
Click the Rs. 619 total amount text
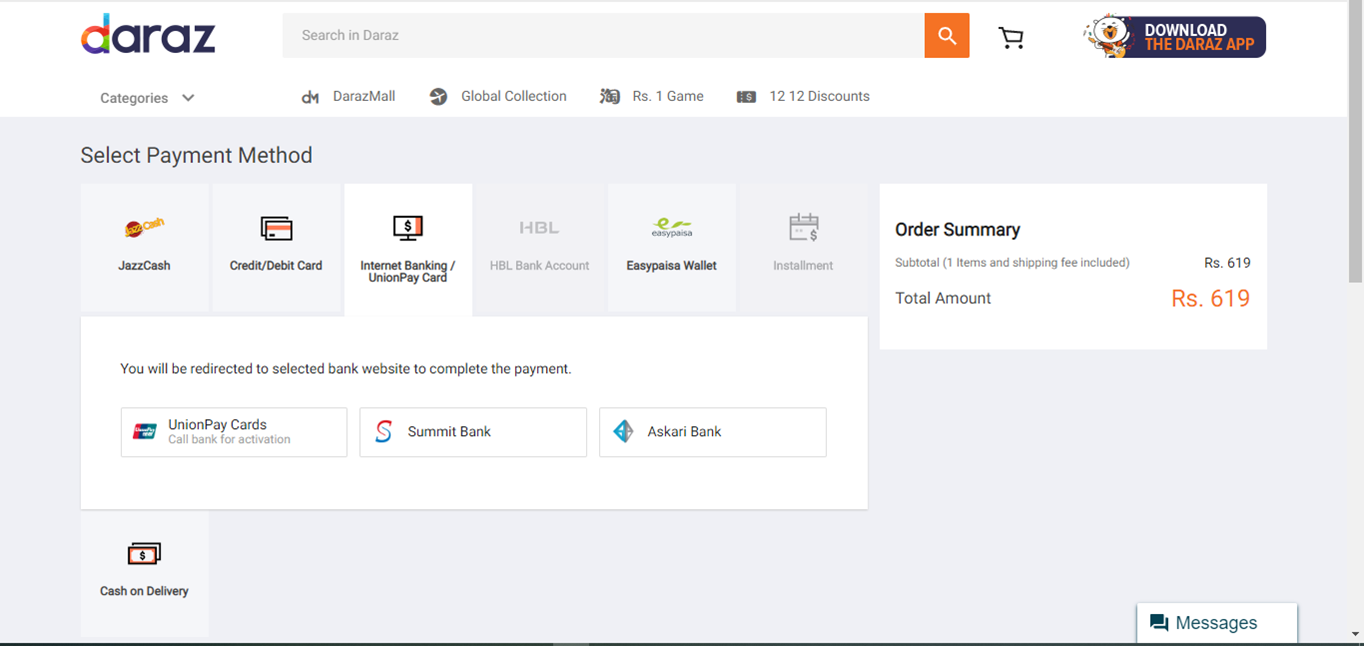(x=1210, y=298)
